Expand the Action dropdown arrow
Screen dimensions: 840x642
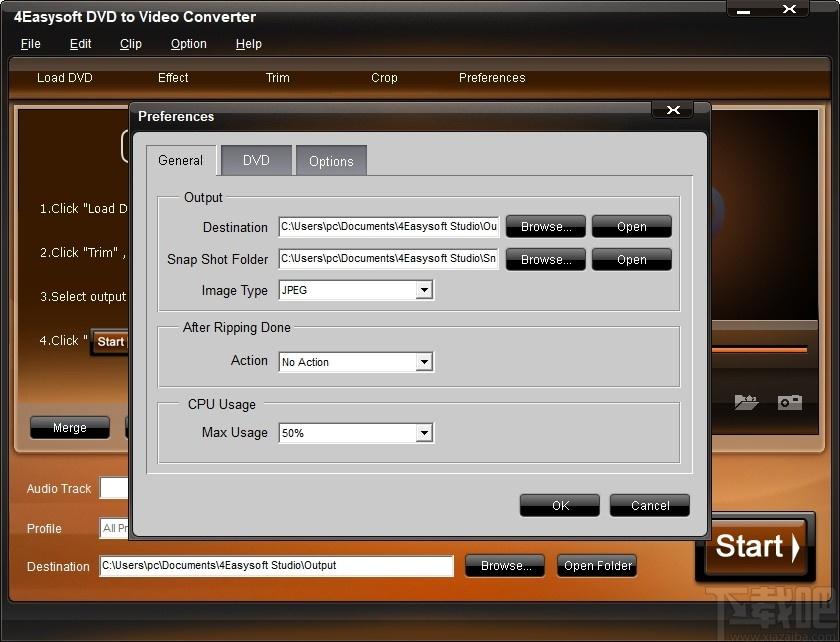coord(424,362)
